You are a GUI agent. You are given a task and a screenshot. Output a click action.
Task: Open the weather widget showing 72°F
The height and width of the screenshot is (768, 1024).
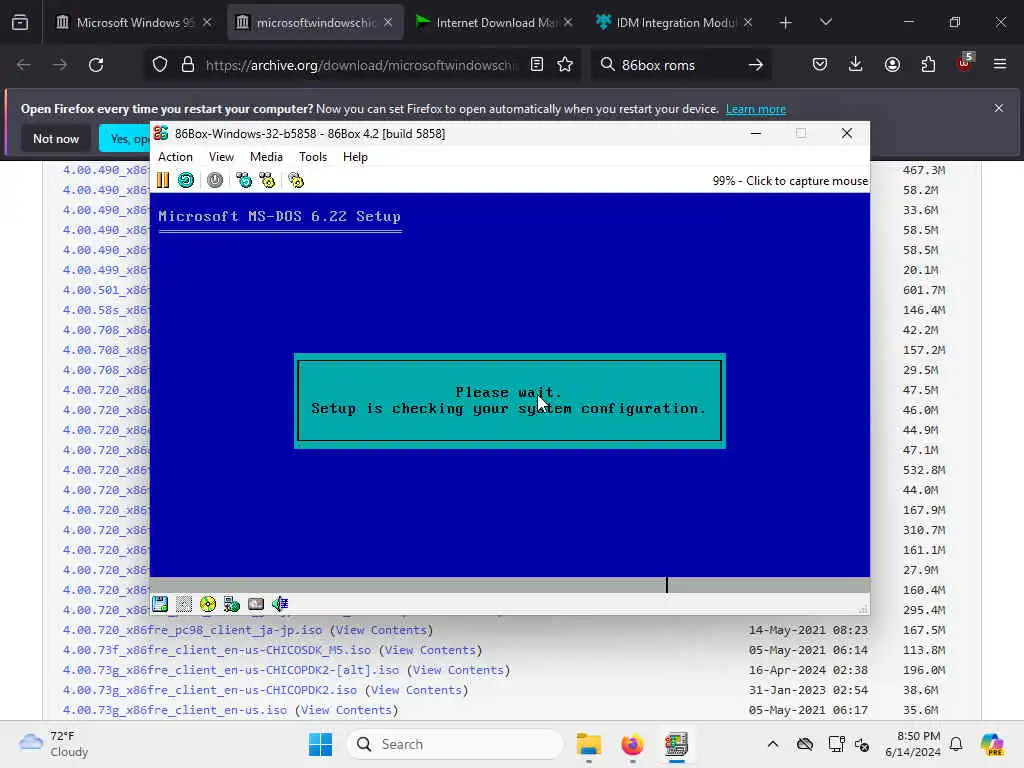(x=54, y=744)
